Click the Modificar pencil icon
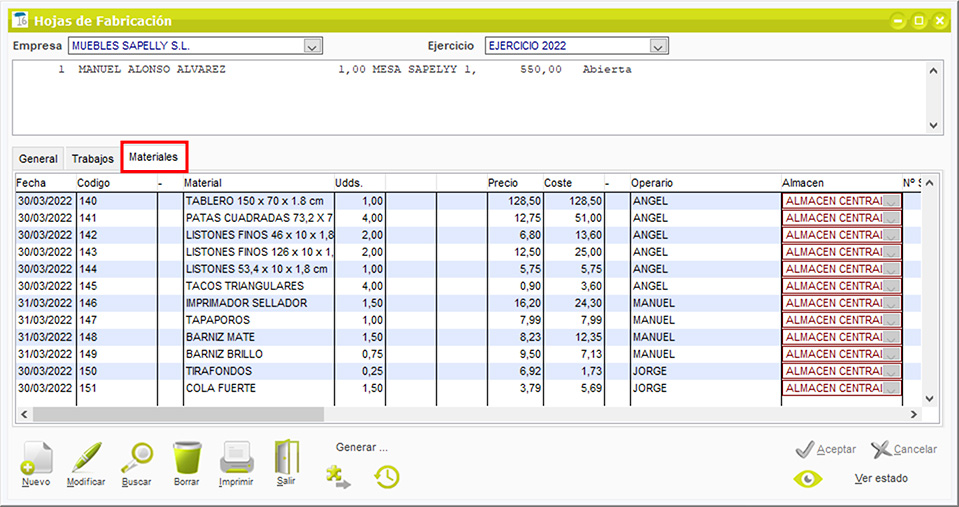This screenshot has height=507, width=959. point(86,457)
